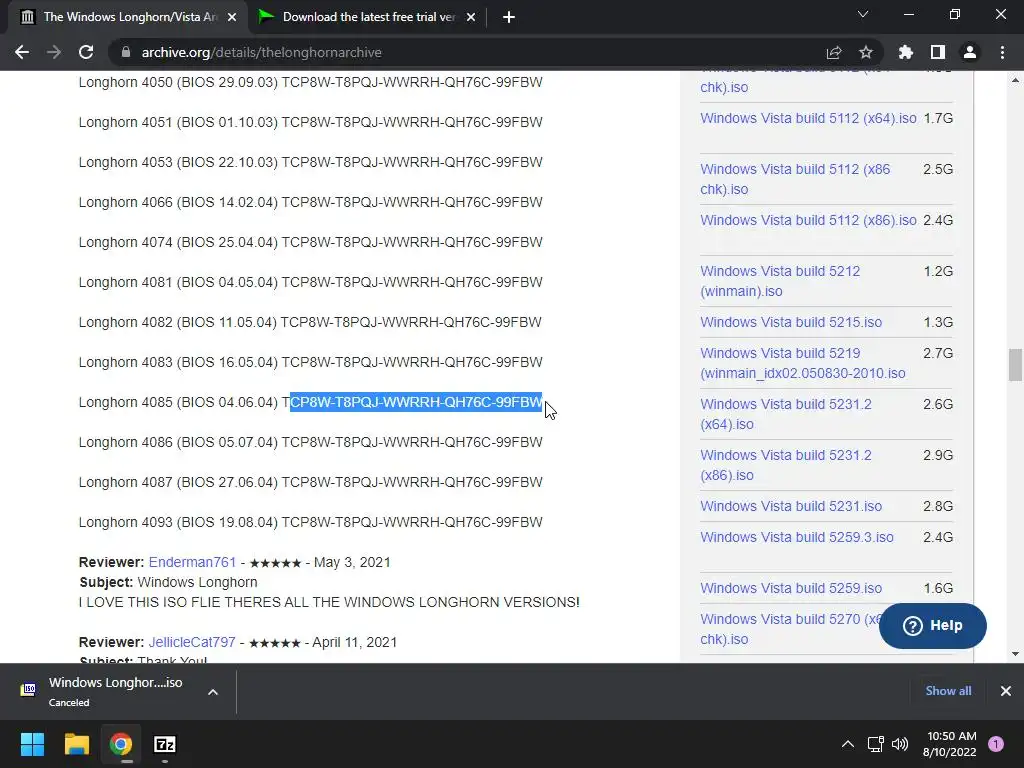Open reviewer Enderman761's profile

(x=192, y=562)
